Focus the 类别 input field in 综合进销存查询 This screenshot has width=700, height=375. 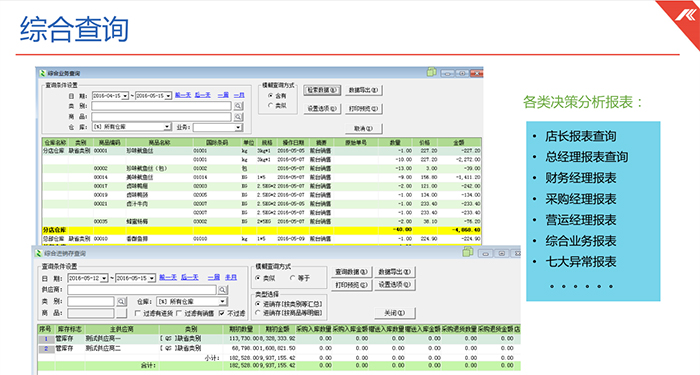coord(91,301)
